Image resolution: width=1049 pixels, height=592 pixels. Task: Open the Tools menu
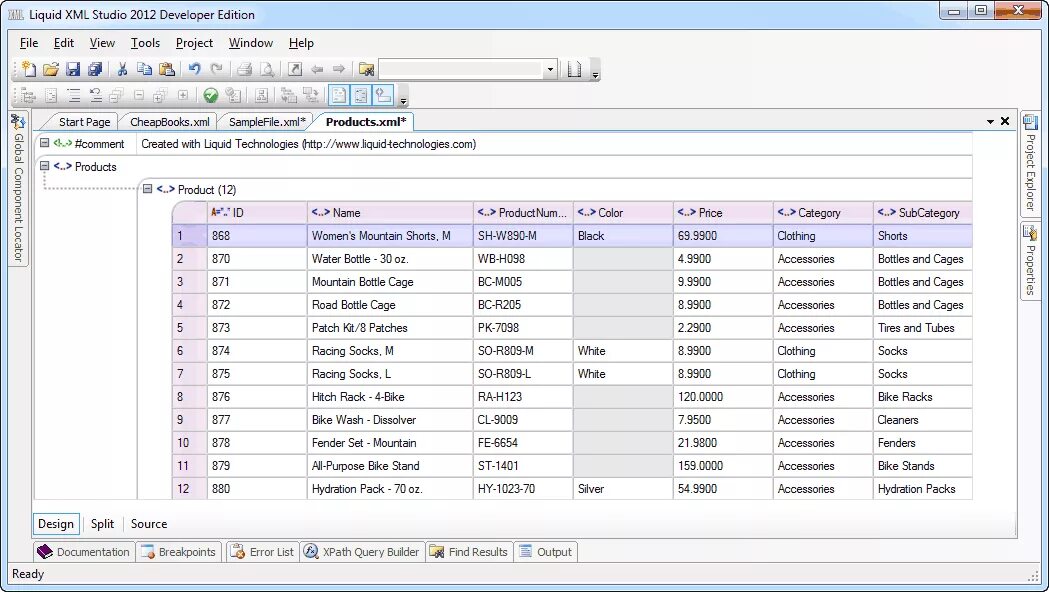coord(145,43)
